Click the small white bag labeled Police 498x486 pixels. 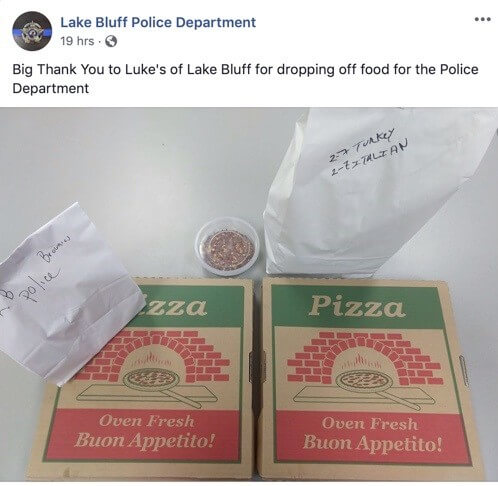[65, 293]
